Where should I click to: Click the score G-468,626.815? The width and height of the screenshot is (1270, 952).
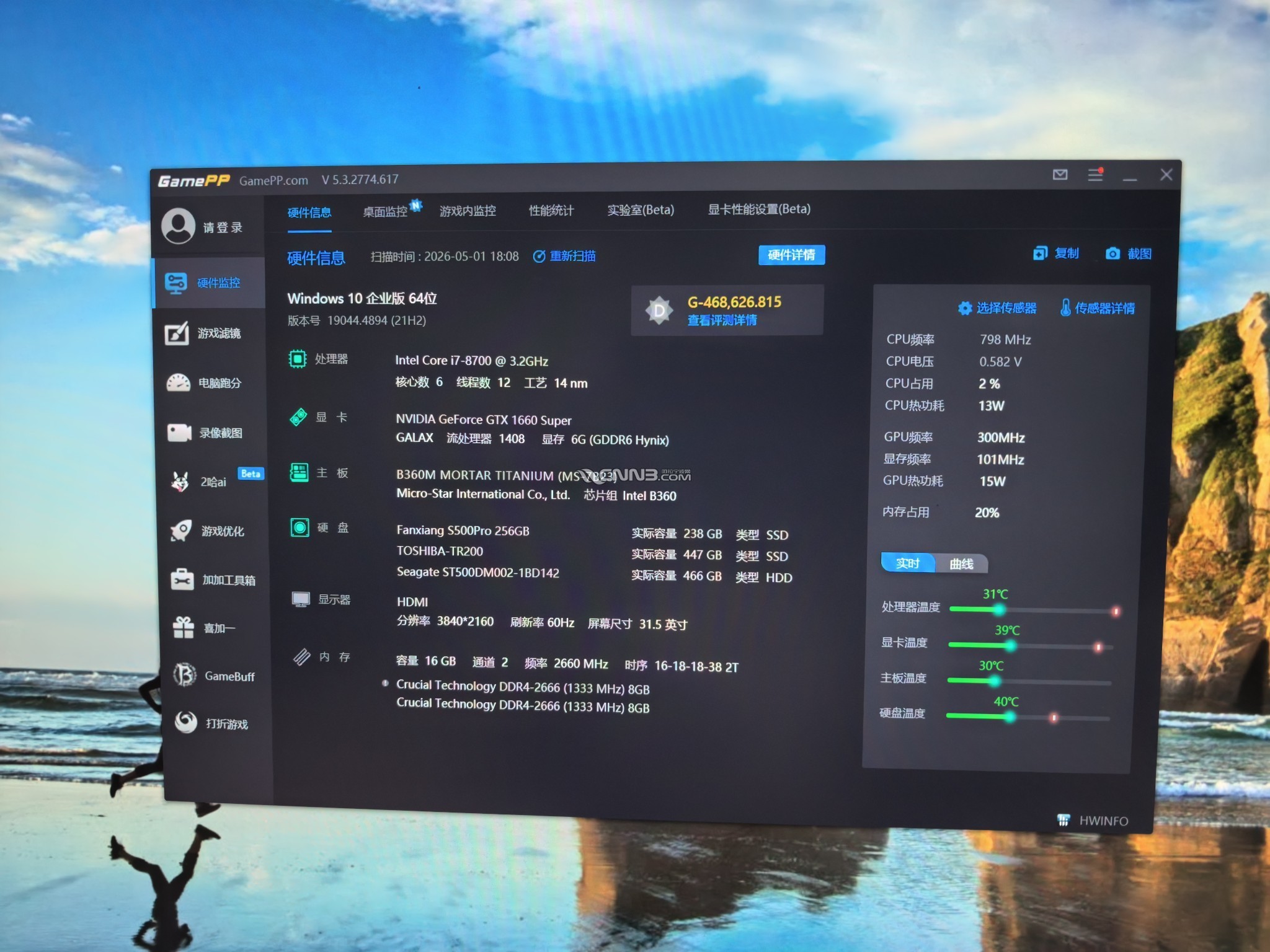[734, 302]
